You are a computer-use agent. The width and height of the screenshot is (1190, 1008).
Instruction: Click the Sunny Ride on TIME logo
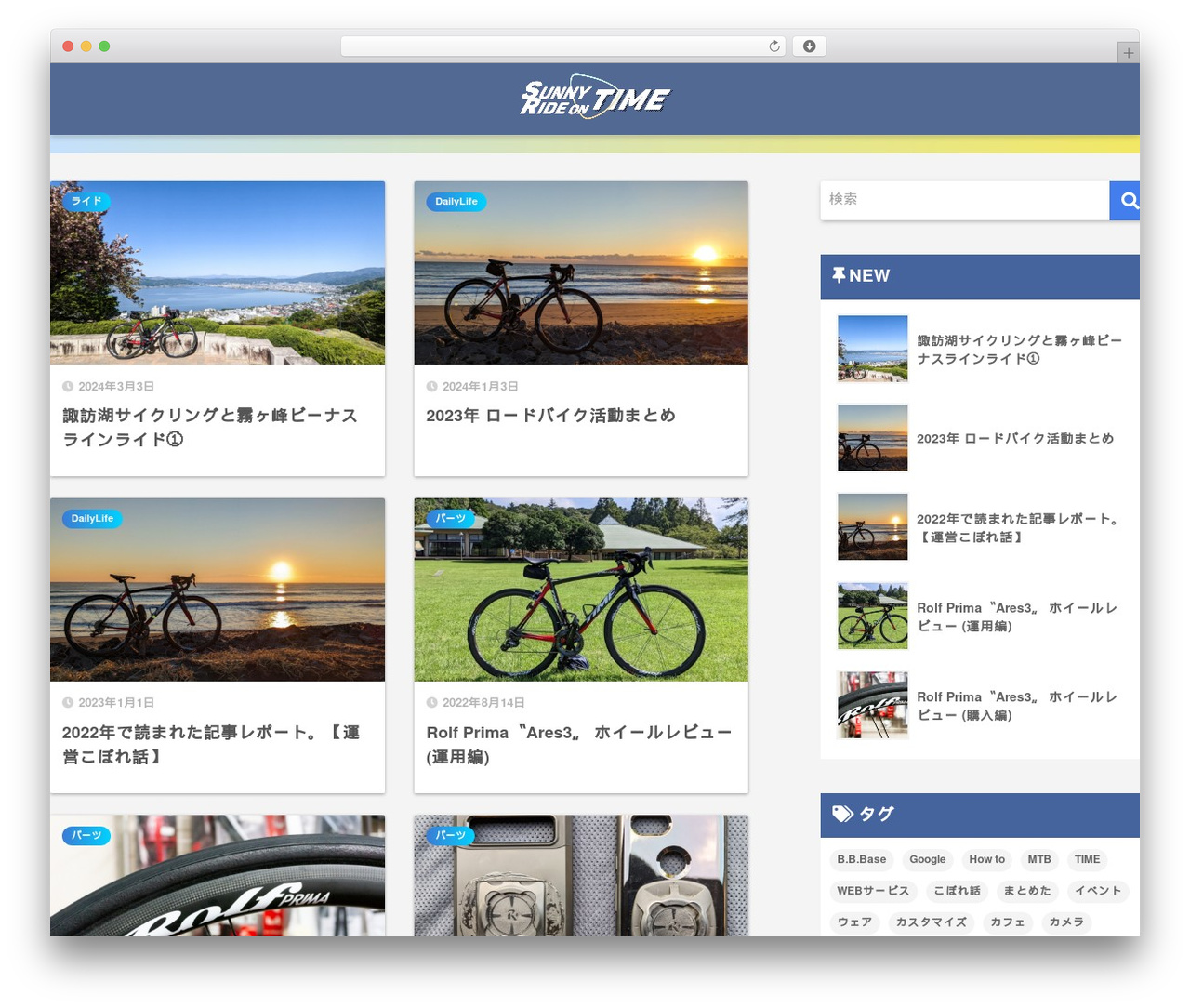pyautogui.click(x=595, y=97)
